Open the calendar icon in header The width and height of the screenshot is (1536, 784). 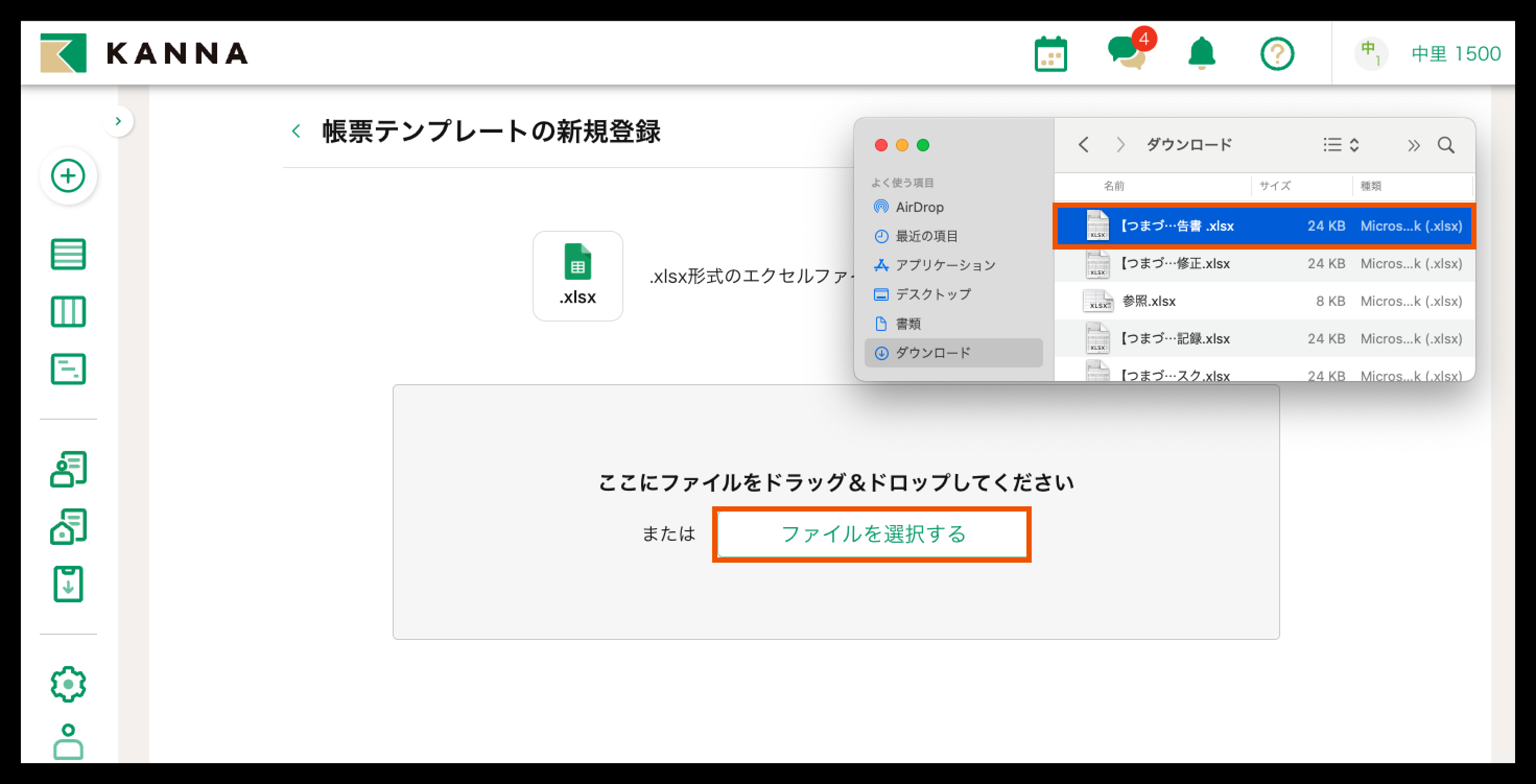(x=1050, y=54)
